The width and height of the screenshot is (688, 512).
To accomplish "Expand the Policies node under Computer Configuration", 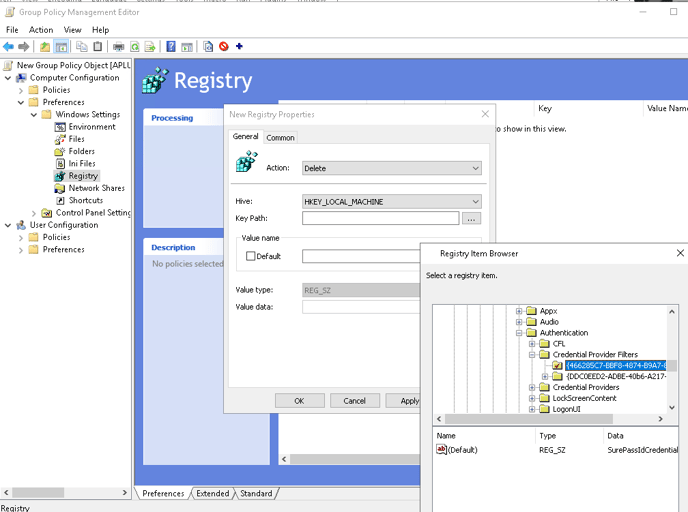I will 21,90.
